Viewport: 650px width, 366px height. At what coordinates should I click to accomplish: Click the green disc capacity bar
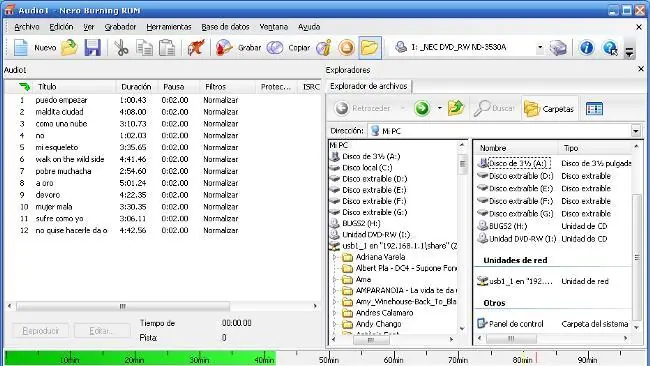click(140, 357)
